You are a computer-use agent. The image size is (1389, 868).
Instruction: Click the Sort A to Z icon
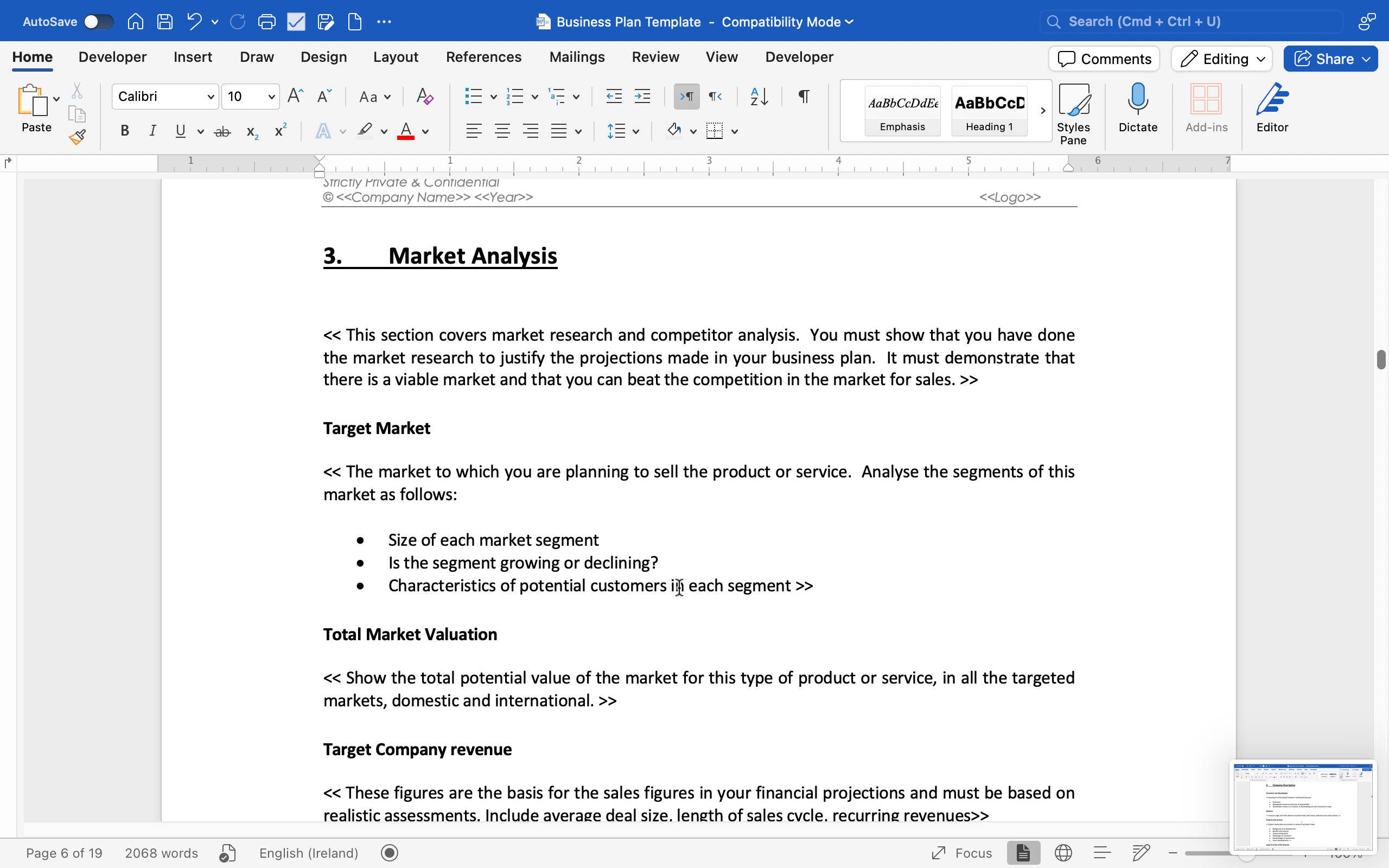point(759,97)
